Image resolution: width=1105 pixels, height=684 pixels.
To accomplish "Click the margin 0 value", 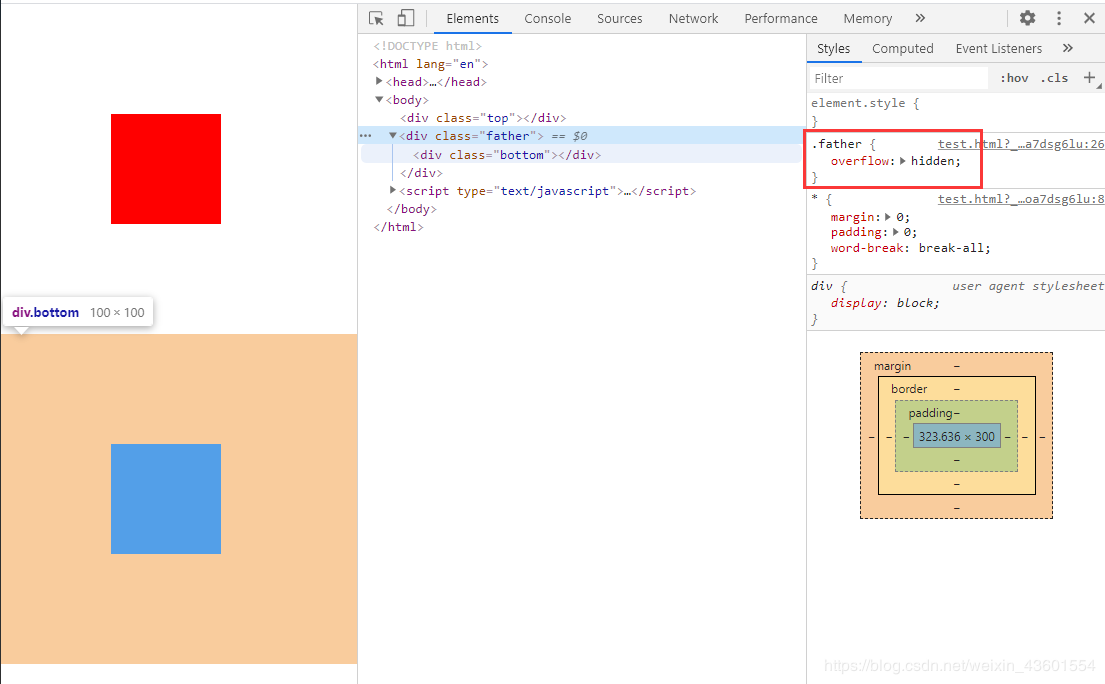I will [x=900, y=217].
